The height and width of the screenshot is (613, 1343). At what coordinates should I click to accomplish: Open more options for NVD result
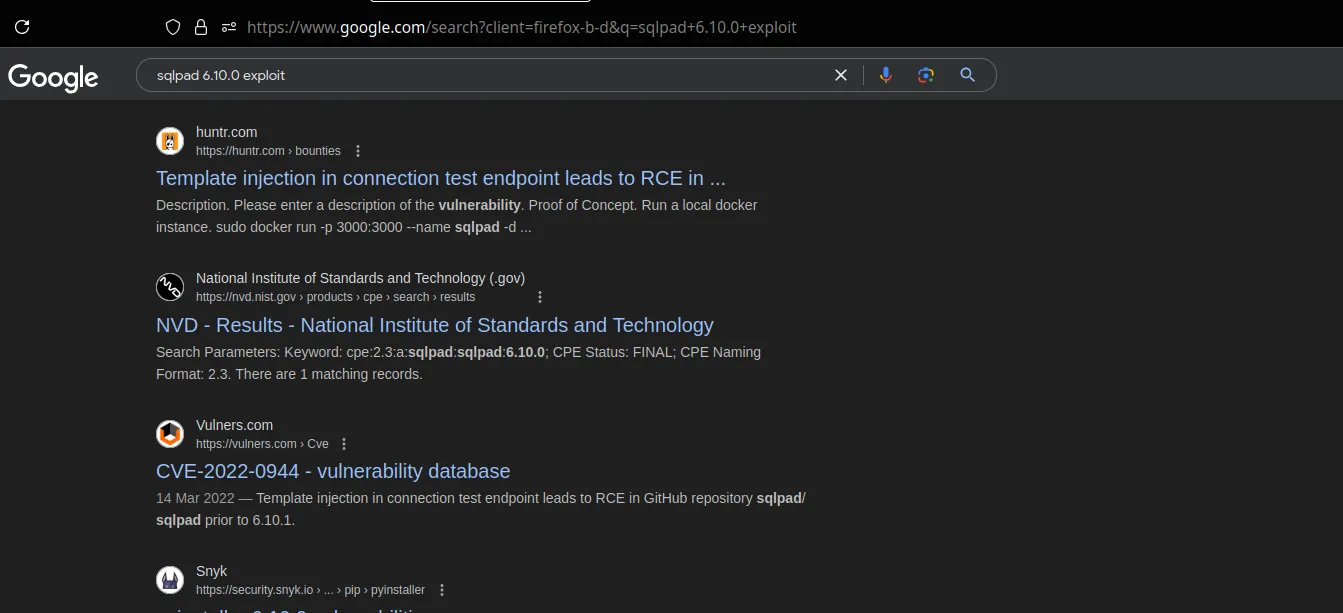tap(540, 297)
